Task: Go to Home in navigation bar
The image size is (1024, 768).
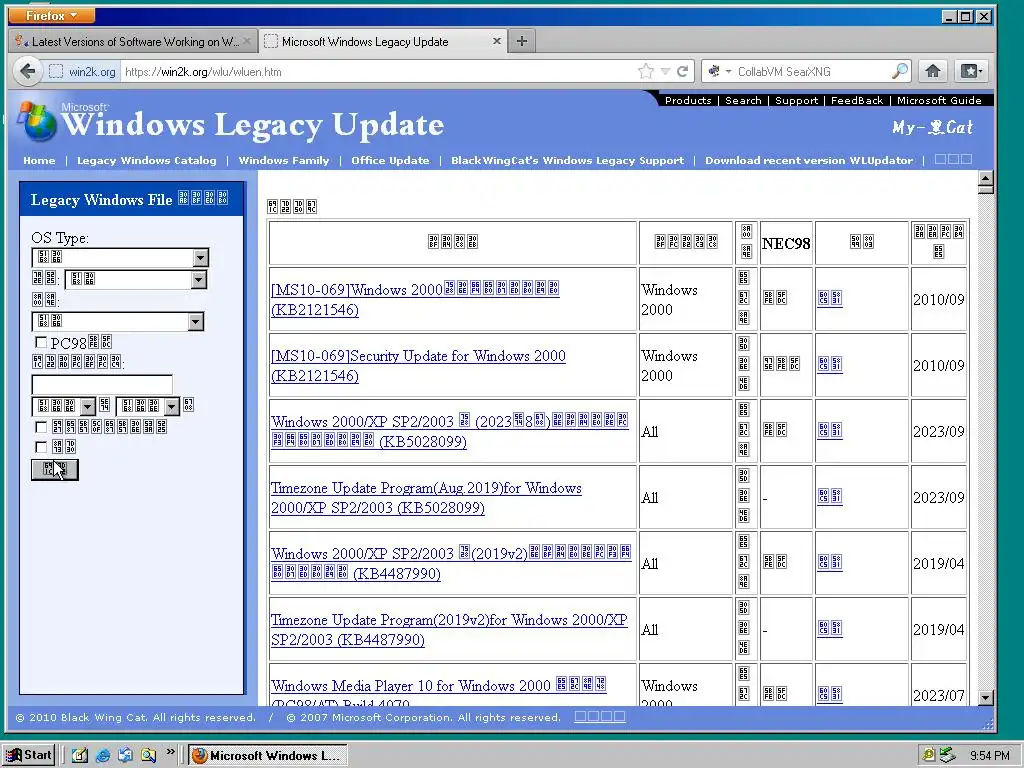Action: [39, 161]
